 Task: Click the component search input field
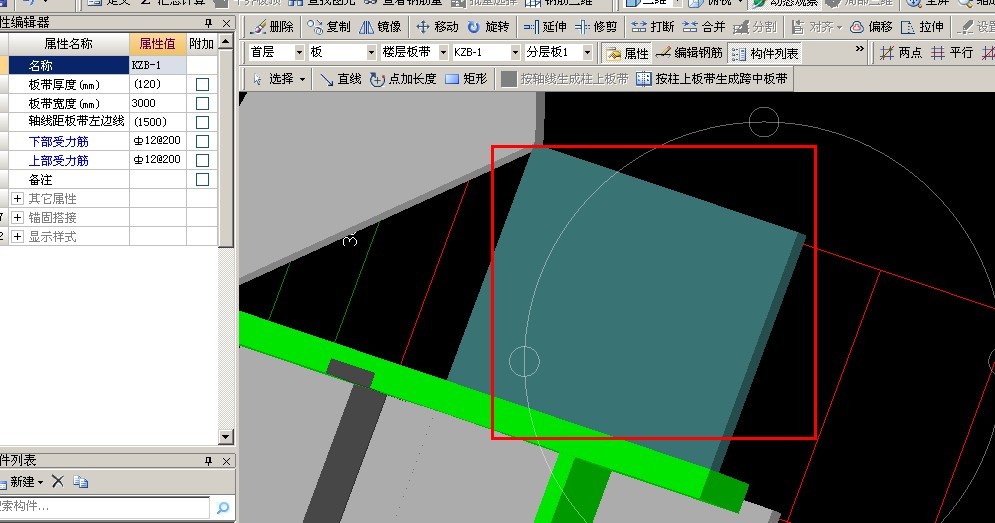tap(103, 506)
